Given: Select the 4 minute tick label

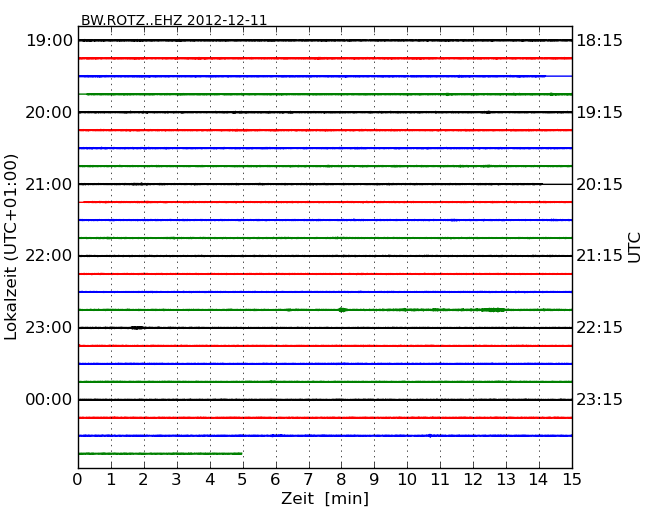Looking at the screenshot, I should 210,480.
